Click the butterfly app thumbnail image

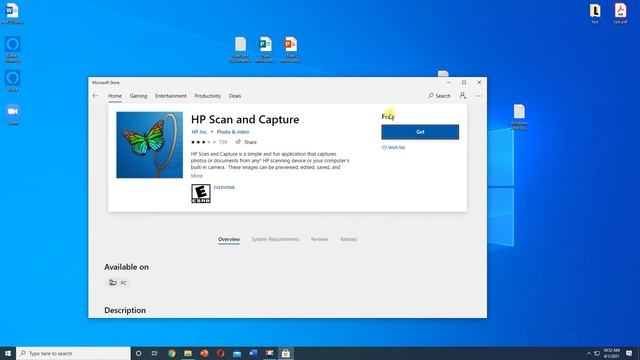pos(149,145)
